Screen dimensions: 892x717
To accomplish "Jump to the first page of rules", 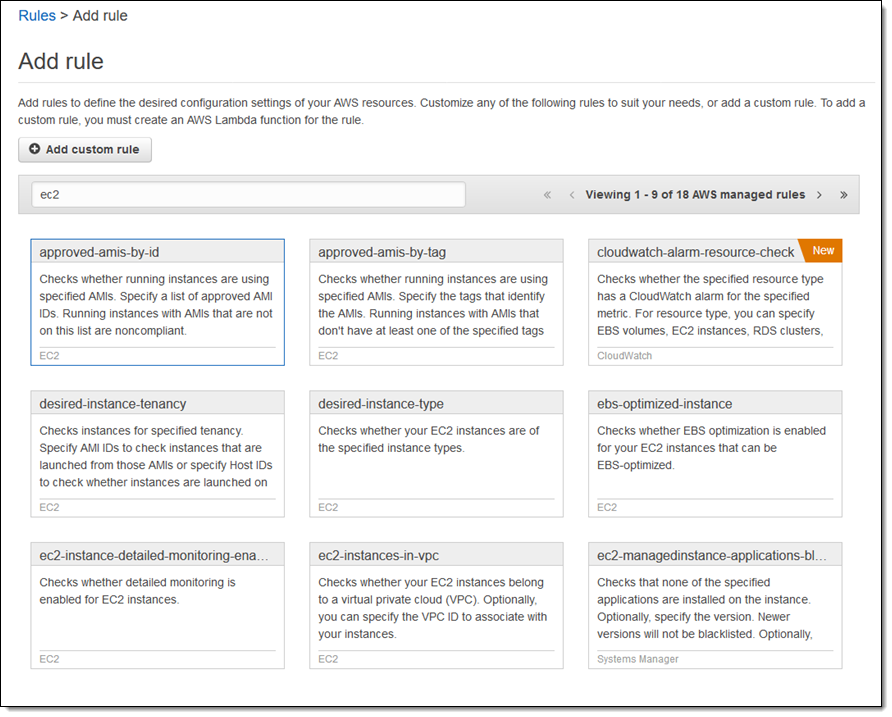I will tap(547, 195).
